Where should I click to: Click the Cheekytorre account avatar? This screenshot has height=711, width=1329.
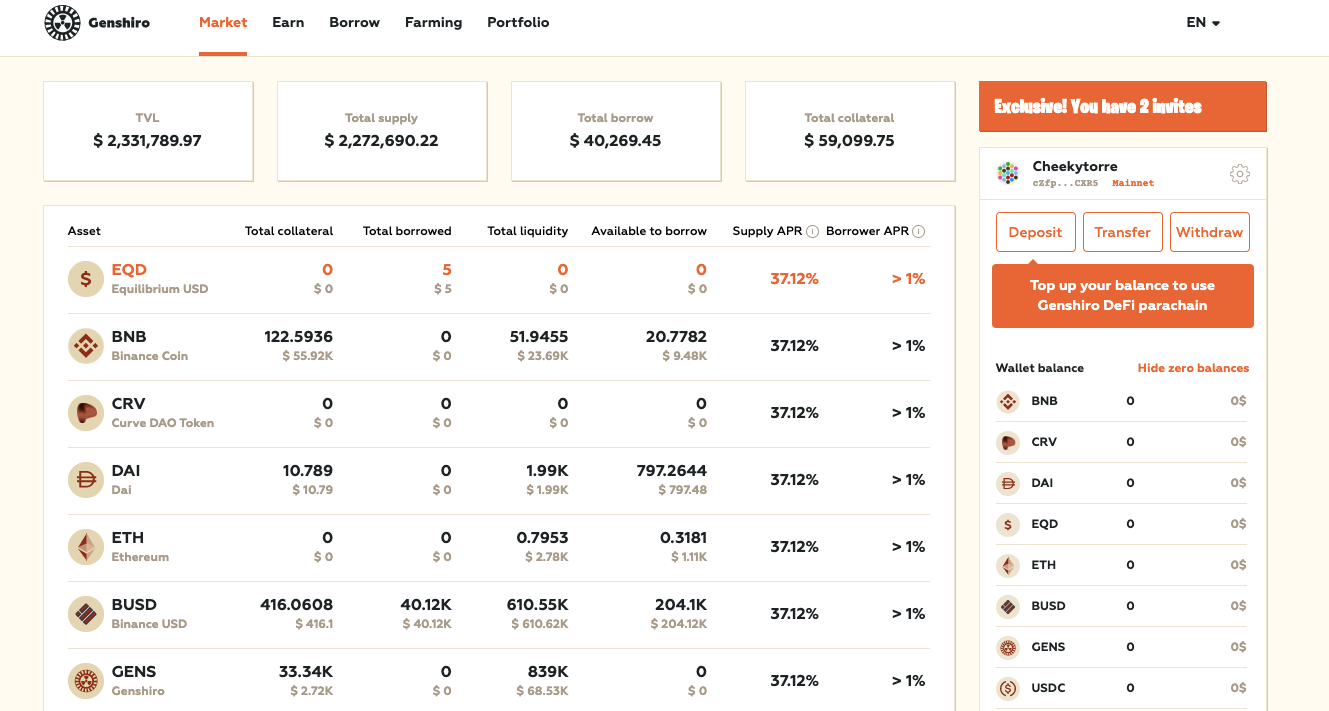tap(1008, 173)
